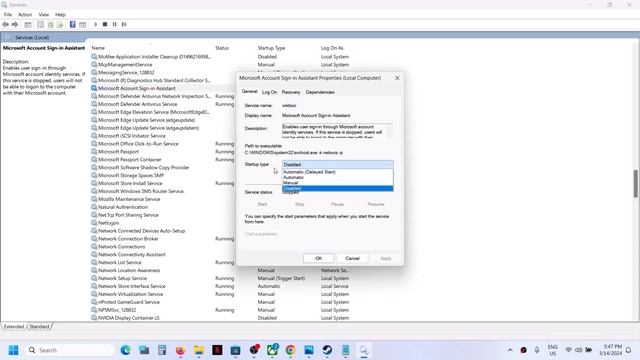Screen dimensions: 640x360
Task: Switch to the Dependencies tab
Action: (x=320, y=92)
